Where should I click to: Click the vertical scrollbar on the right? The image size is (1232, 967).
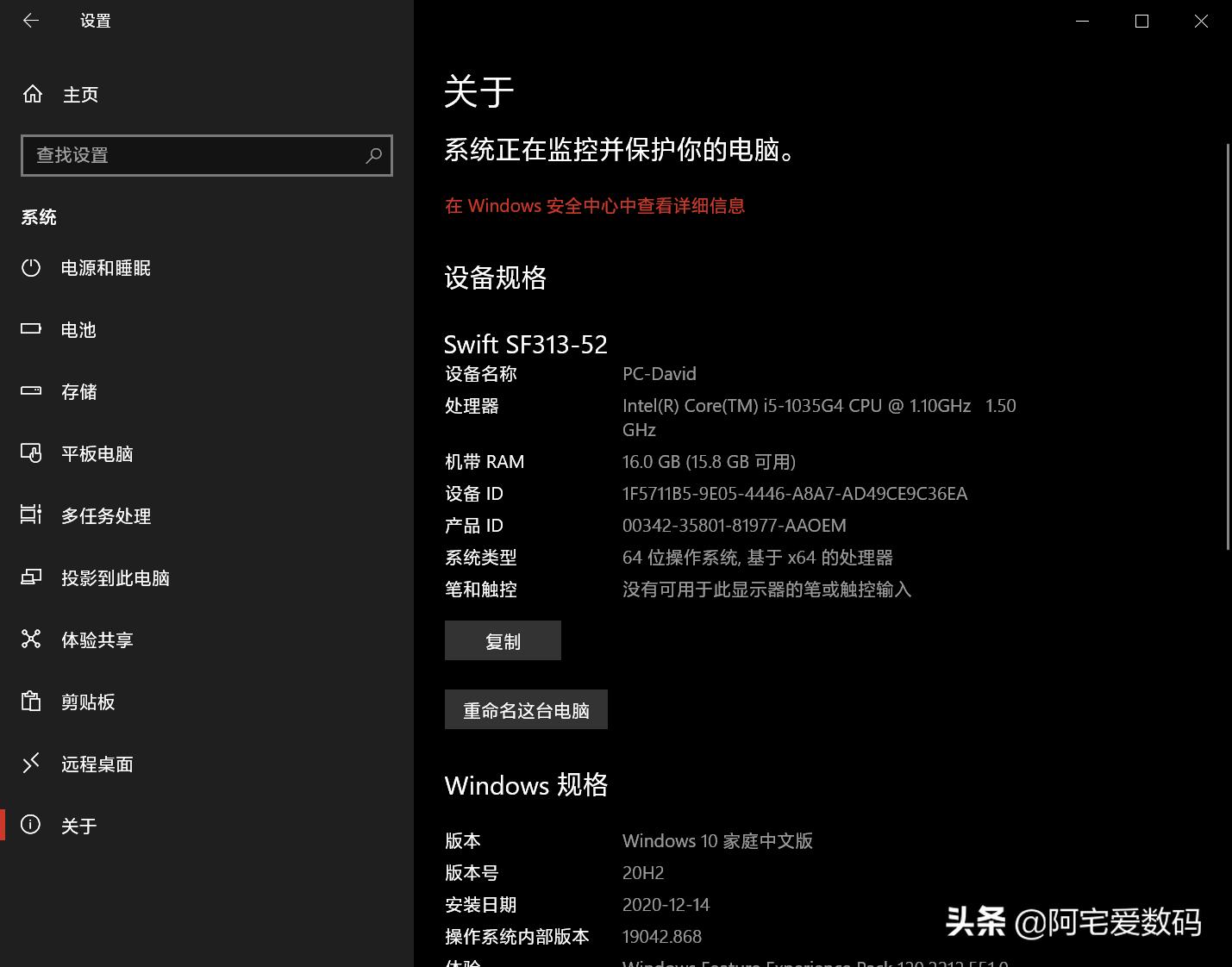[x=1227, y=345]
